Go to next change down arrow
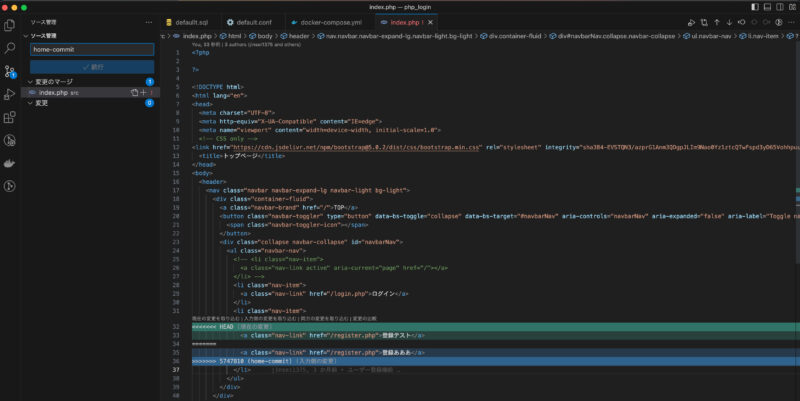The width and height of the screenshot is (800, 401). click(x=729, y=22)
